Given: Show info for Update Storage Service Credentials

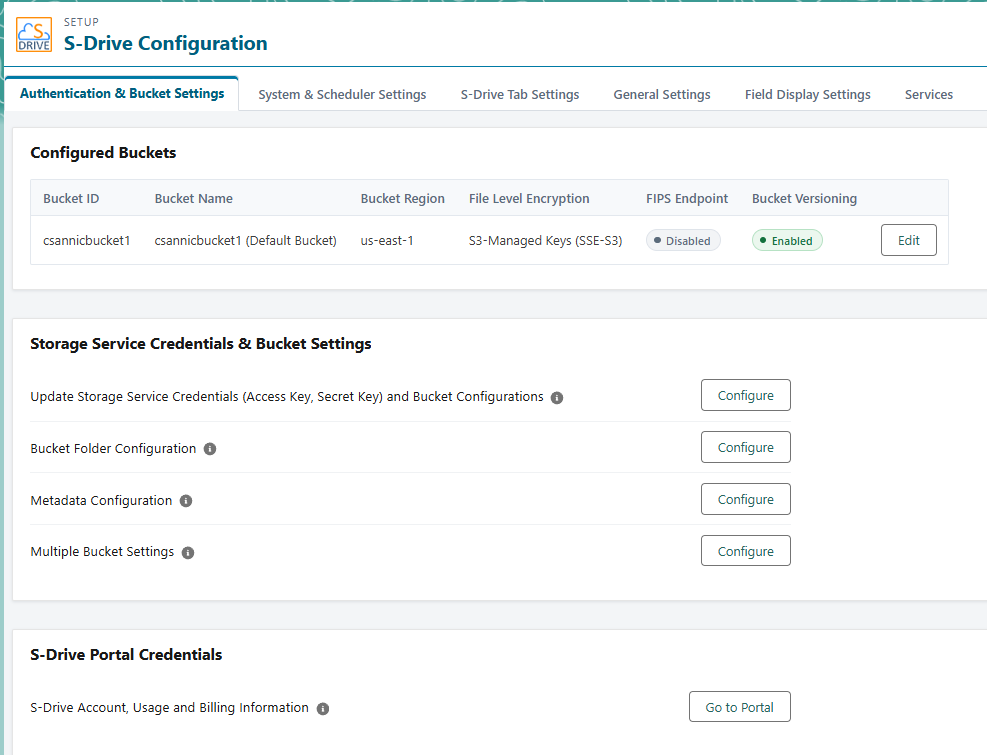Looking at the screenshot, I should point(557,397).
